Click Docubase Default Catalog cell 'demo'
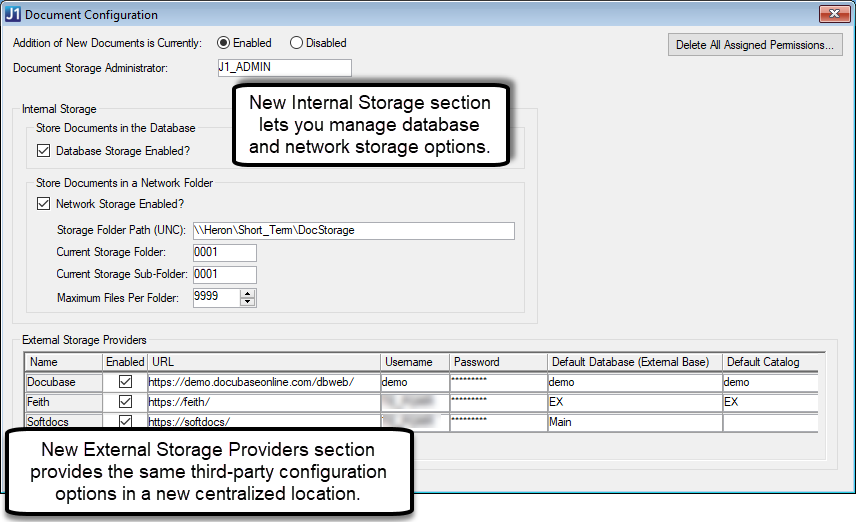The image size is (856, 522). click(770, 382)
